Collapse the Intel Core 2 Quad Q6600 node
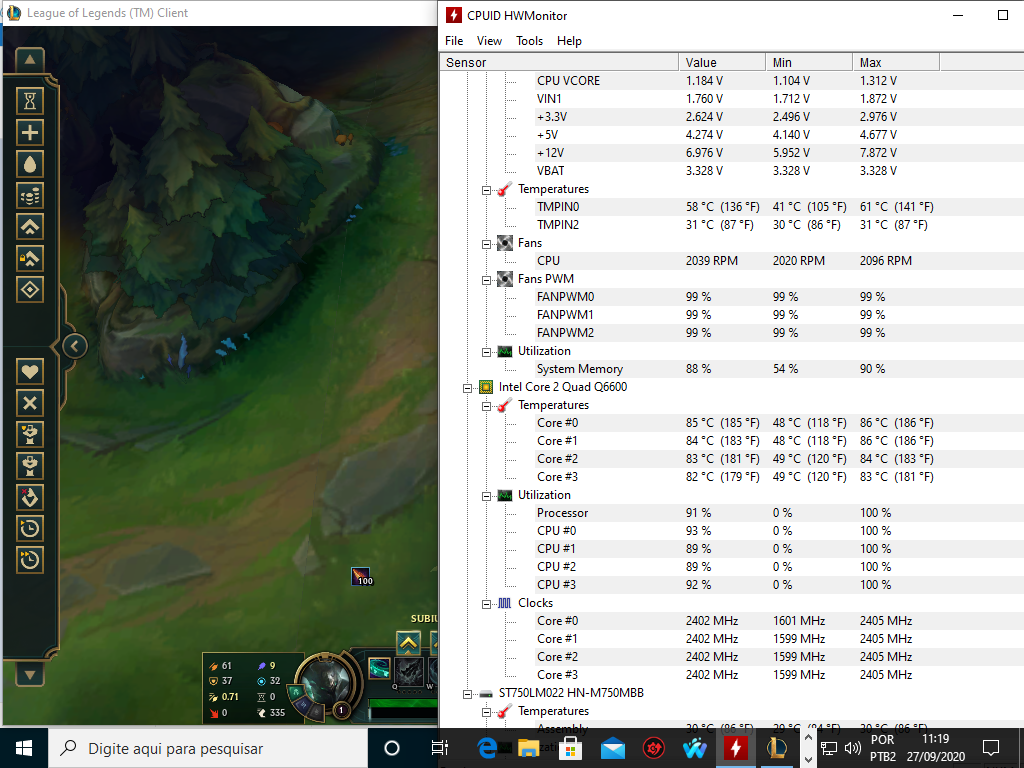The image size is (1024, 768). click(468, 388)
